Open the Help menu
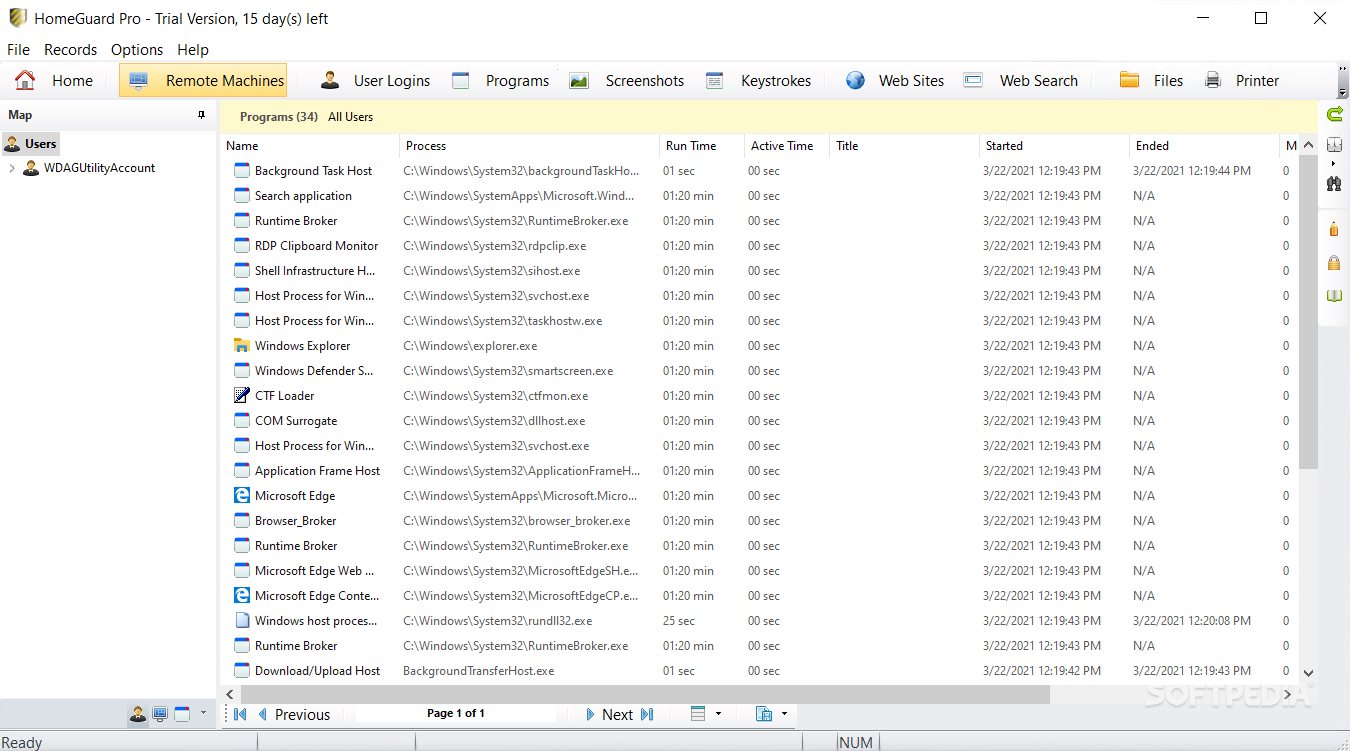 (x=193, y=50)
